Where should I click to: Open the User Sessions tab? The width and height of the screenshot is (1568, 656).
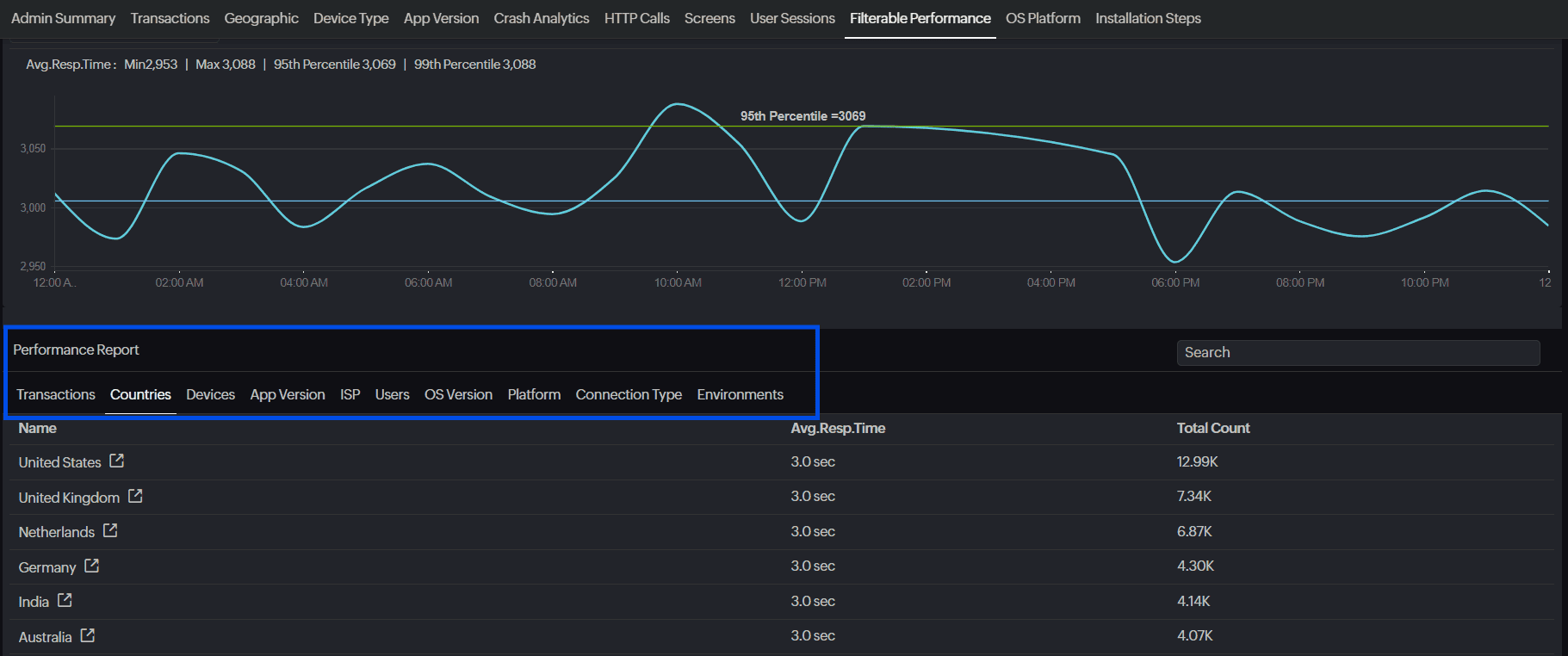[x=792, y=18]
